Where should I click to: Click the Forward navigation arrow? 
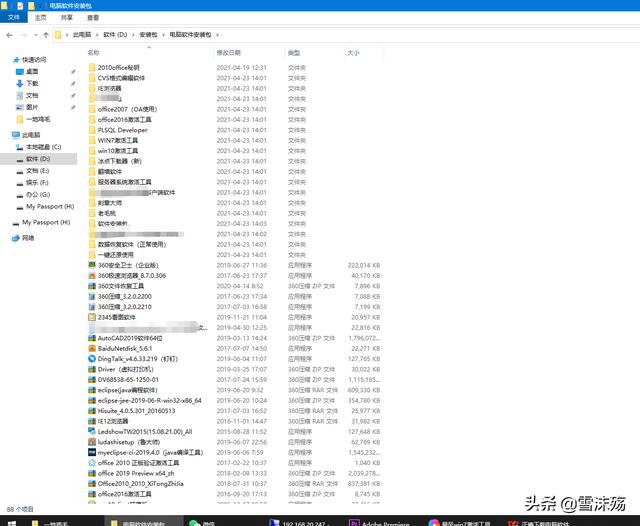click(x=24, y=35)
